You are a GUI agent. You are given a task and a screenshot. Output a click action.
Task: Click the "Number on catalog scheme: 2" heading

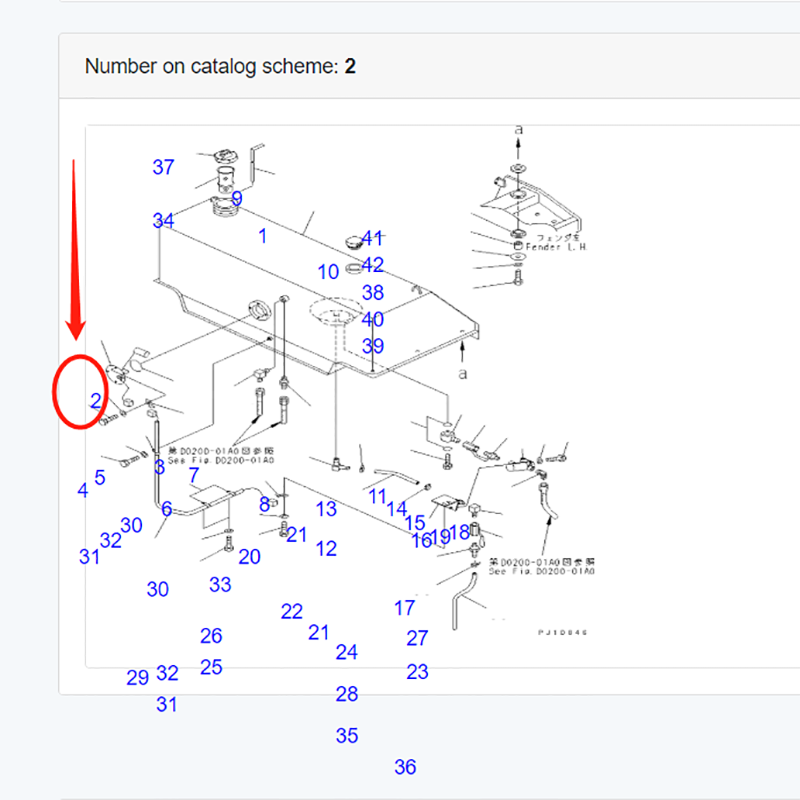click(220, 66)
